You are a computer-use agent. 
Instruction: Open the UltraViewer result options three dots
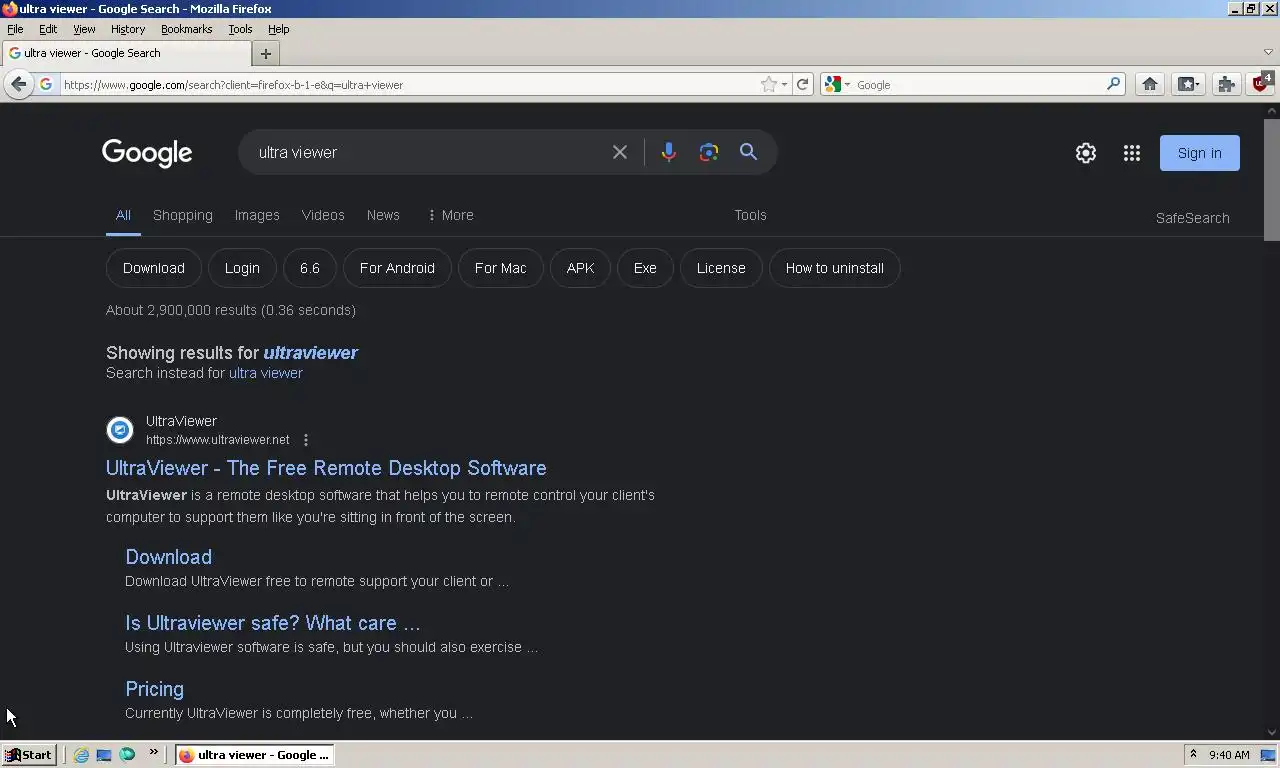pos(306,440)
